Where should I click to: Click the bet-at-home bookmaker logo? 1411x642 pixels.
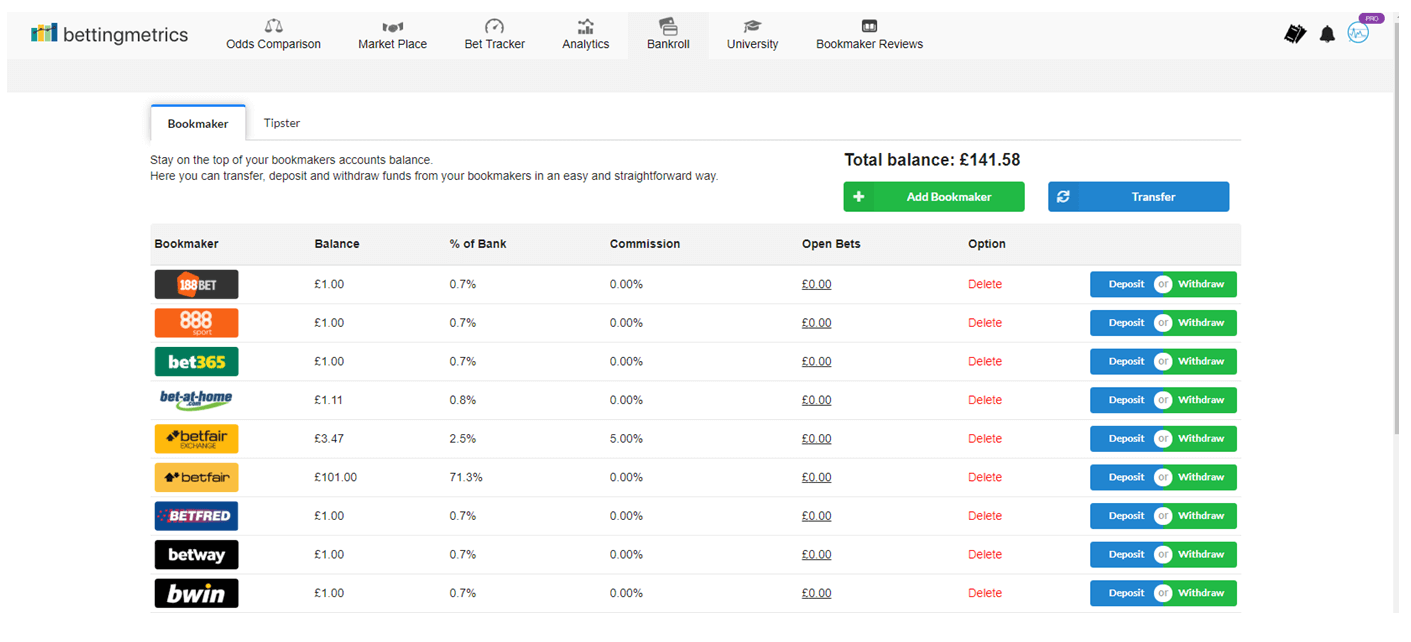[196, 400]
